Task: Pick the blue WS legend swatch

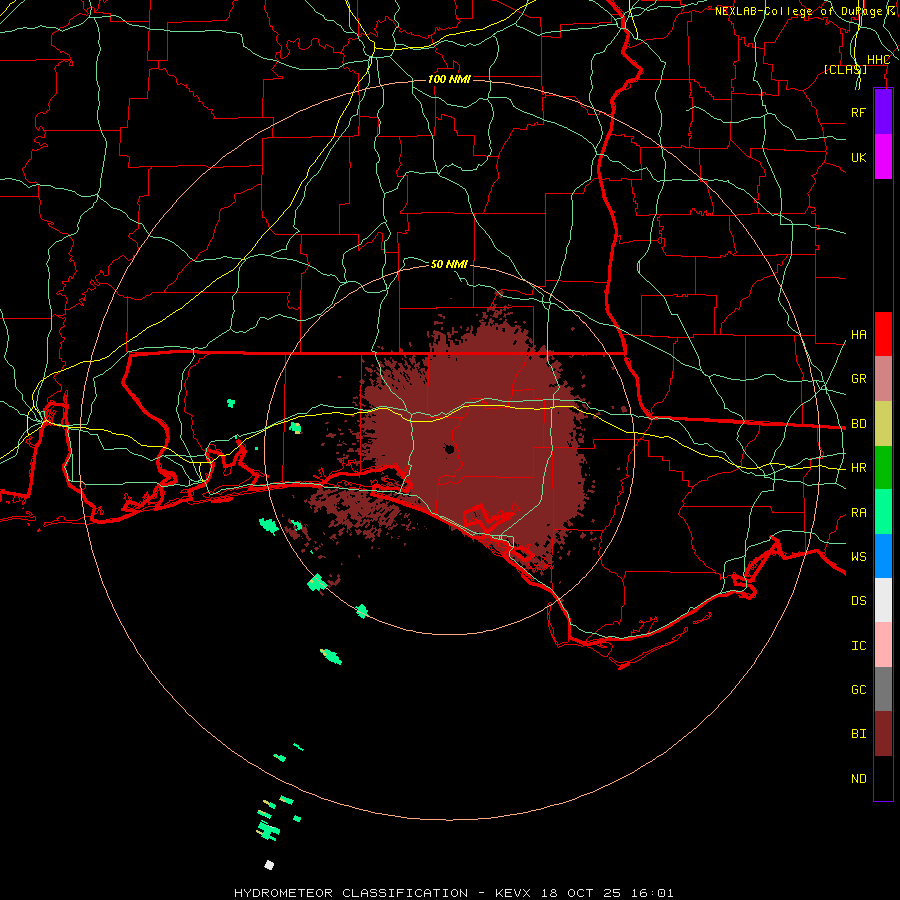Action: [883, 556]
